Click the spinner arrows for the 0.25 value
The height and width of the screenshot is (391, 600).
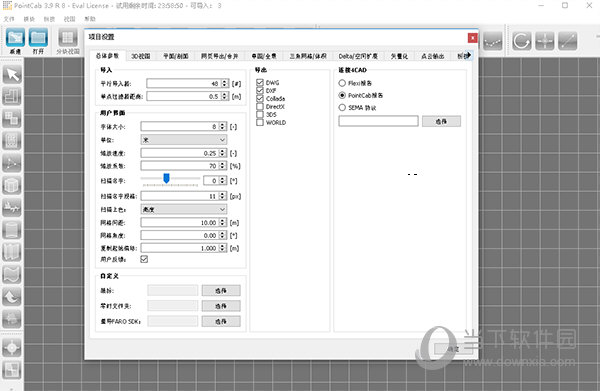pyautogui.click(x=223, y=153)
